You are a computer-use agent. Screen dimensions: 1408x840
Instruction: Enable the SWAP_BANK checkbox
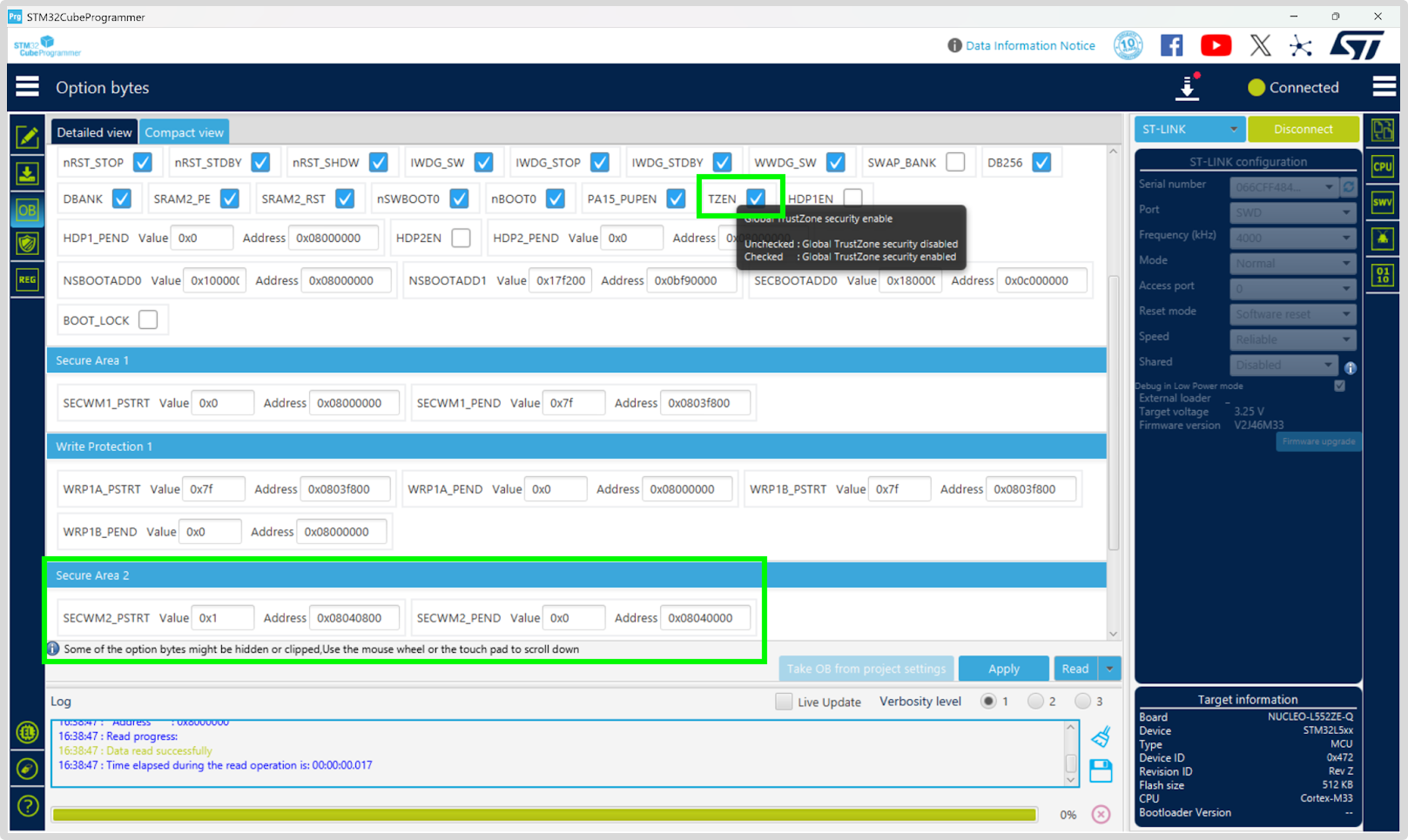click(955, 163)
